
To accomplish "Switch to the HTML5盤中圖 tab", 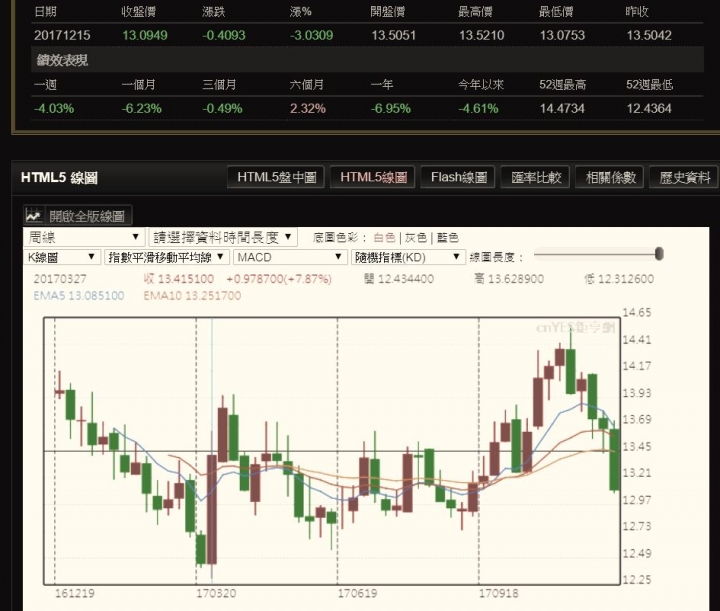I will (276, 177).
